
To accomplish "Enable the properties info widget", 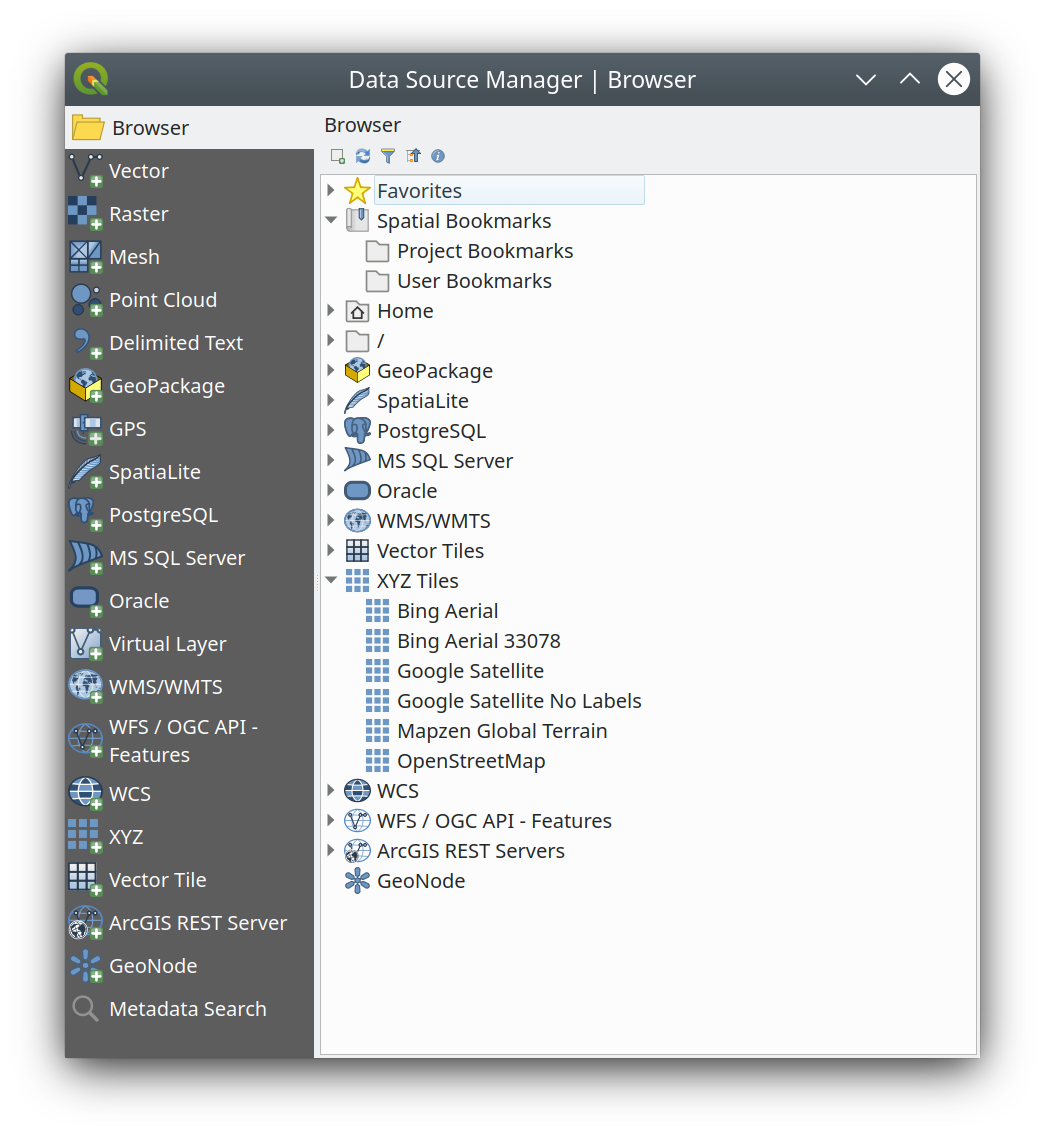I will coord(438,156).
